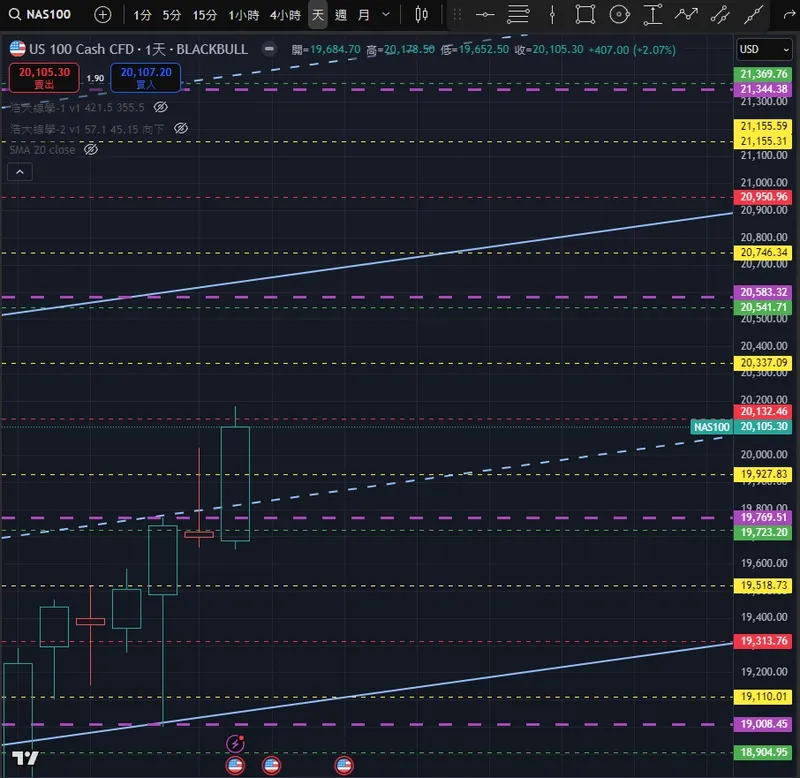800x778 pixels.
Task: Select the 天 daily timeframe
Action: tap(318, 15)
